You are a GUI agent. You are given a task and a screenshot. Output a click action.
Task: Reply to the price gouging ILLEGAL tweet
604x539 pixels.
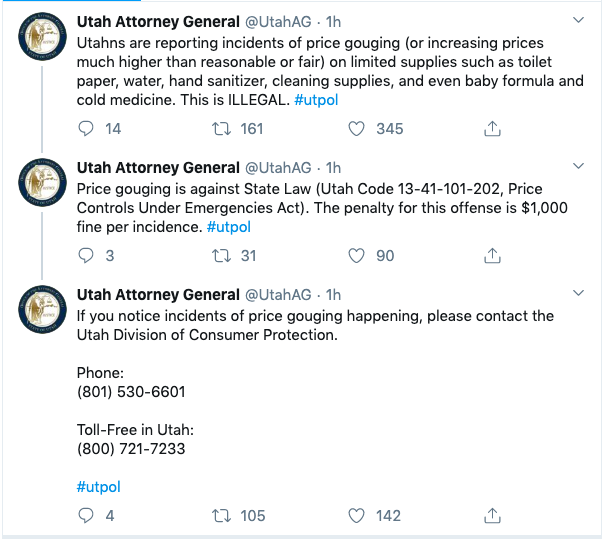click(x=86, y=128)
